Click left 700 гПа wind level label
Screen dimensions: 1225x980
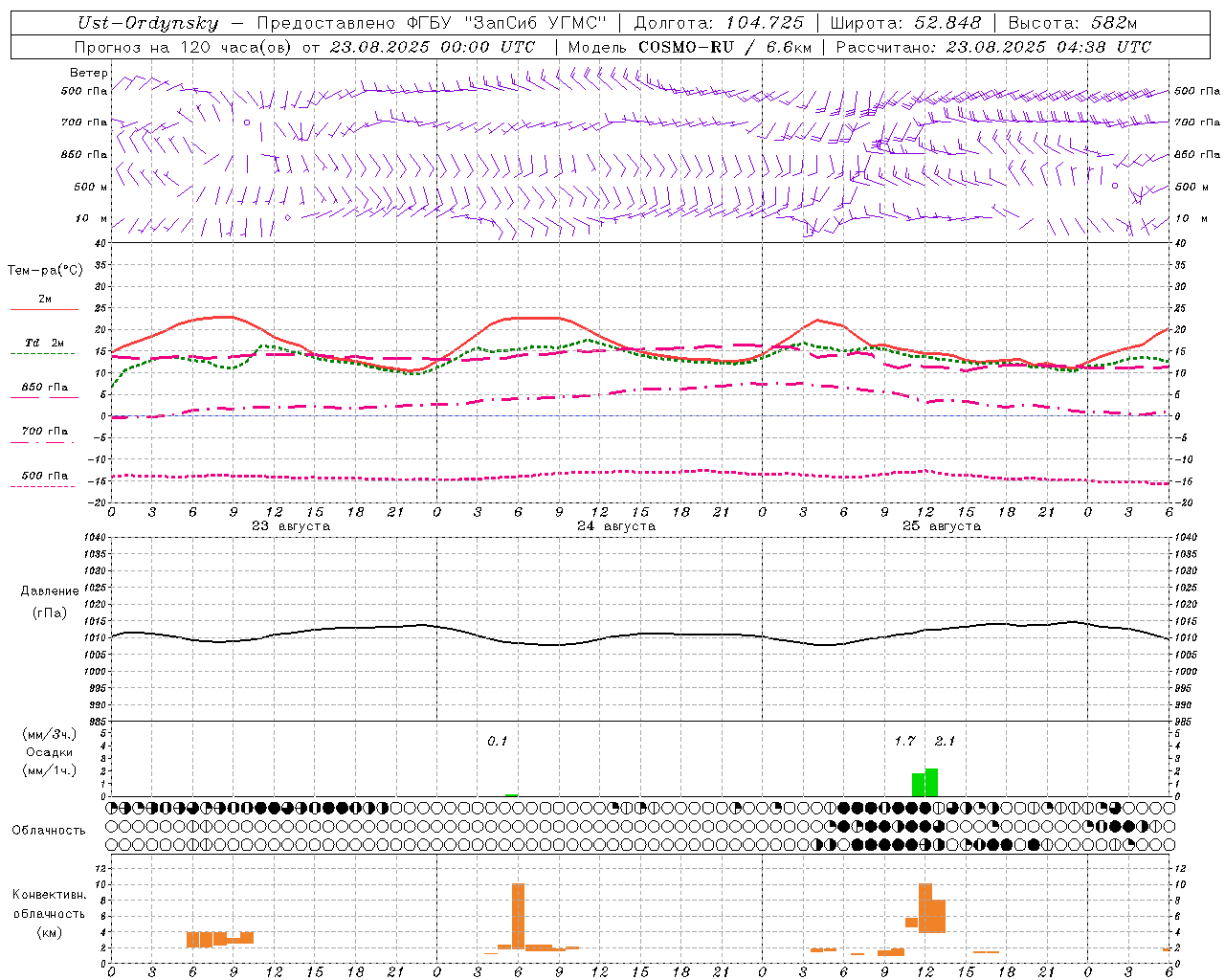84,122
